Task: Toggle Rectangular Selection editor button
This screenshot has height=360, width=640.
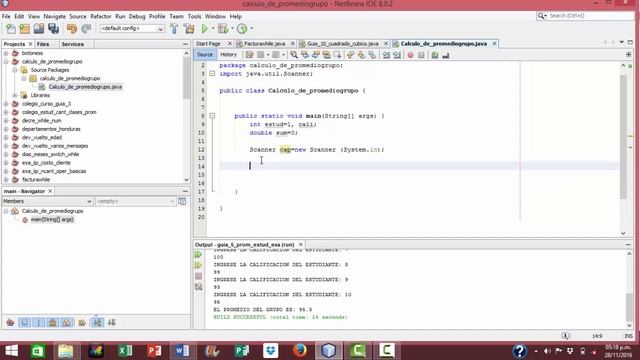Action: (x=337, y=55)
